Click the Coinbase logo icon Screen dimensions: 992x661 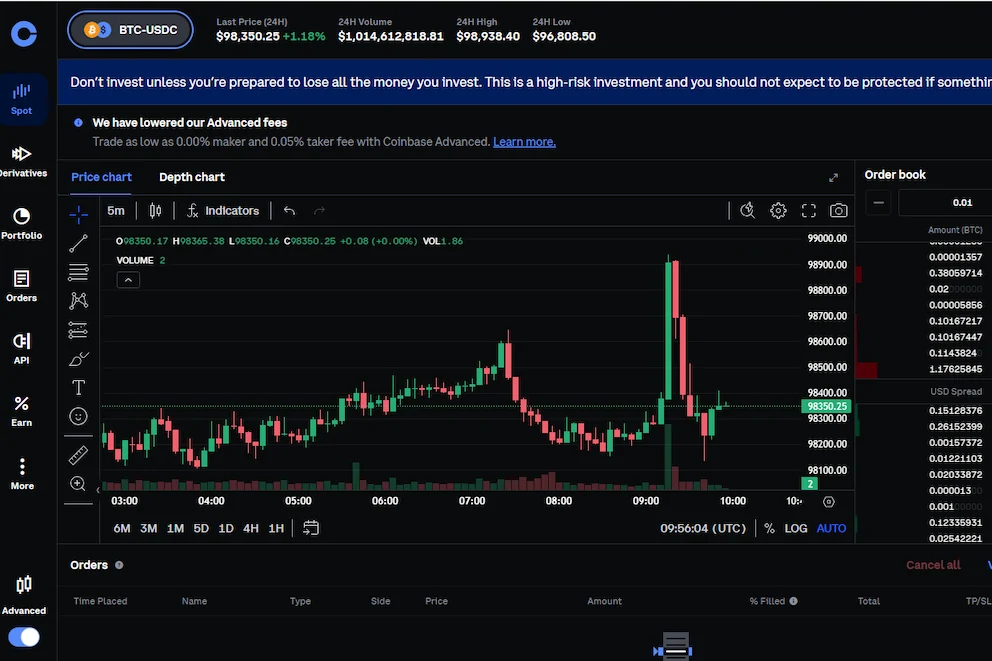[24, 34]
